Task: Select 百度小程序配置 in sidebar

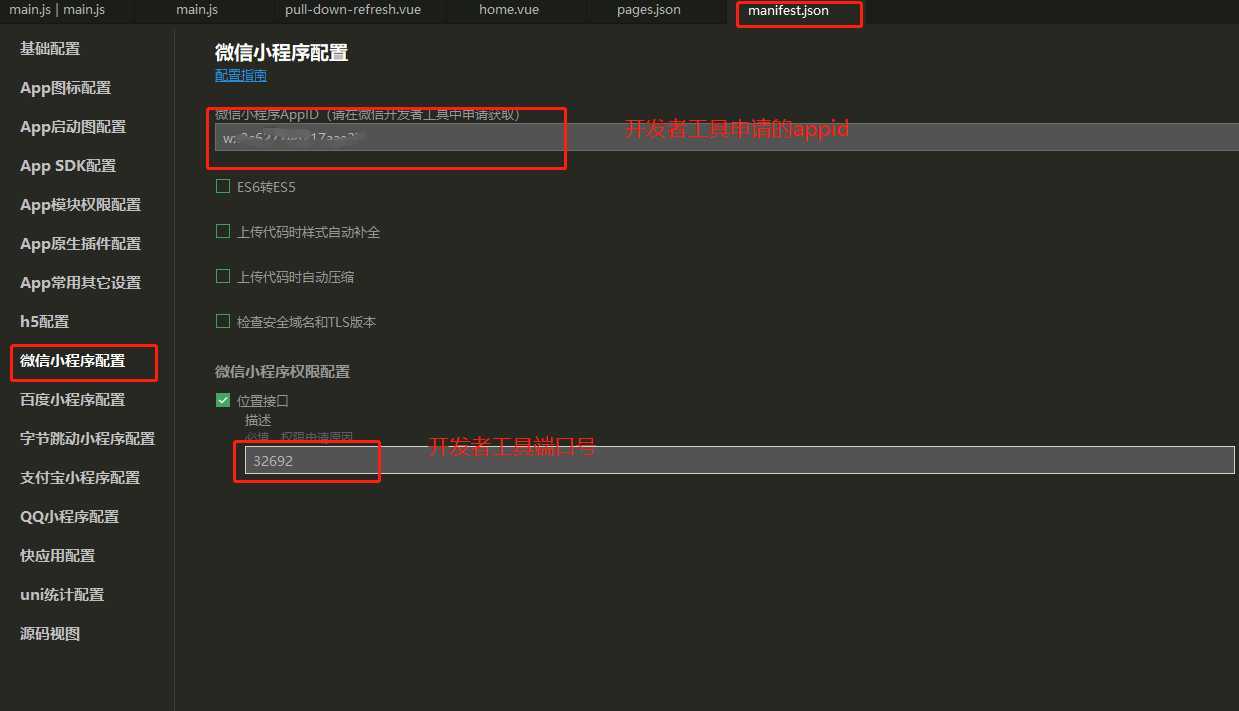Action: point(72,400)
